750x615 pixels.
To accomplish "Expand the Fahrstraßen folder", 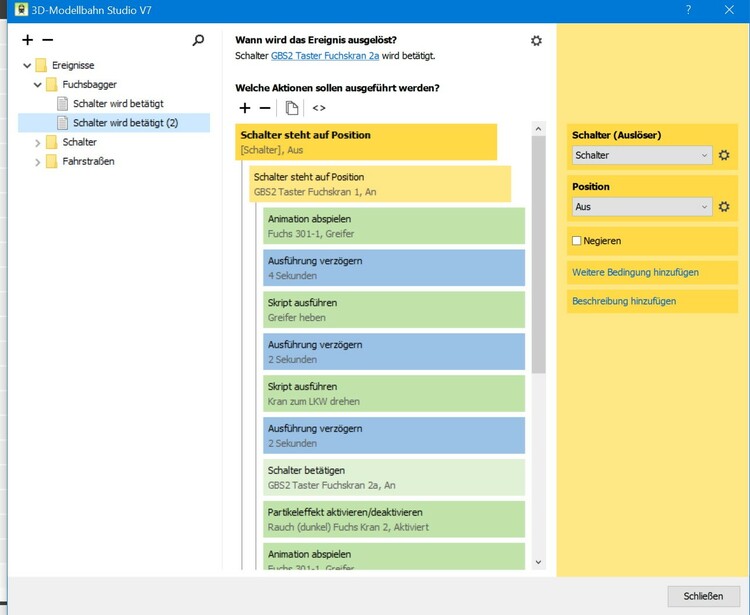I will [38, 162].
